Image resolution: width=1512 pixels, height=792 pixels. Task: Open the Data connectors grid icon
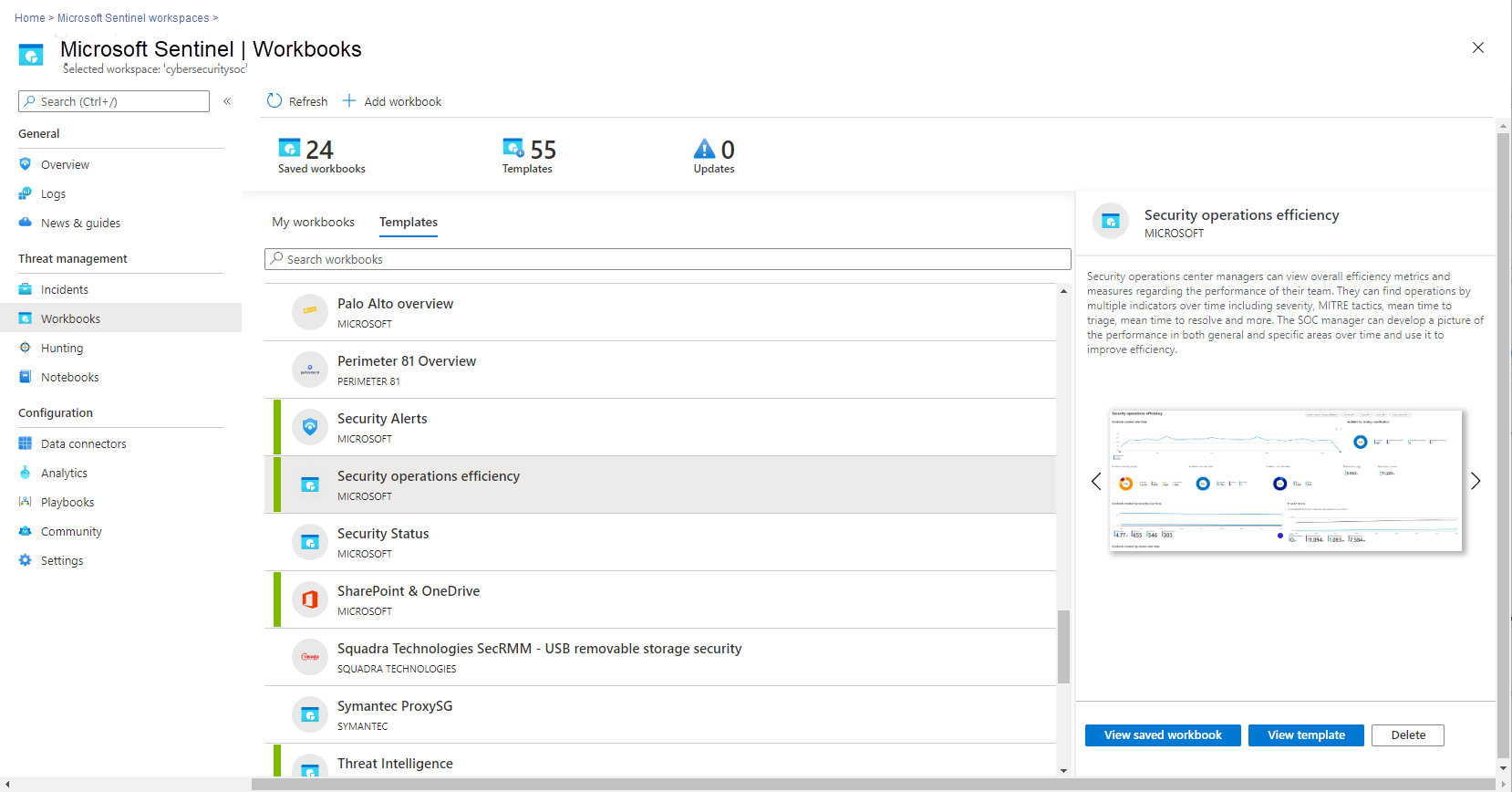click(x=26, y=443)
